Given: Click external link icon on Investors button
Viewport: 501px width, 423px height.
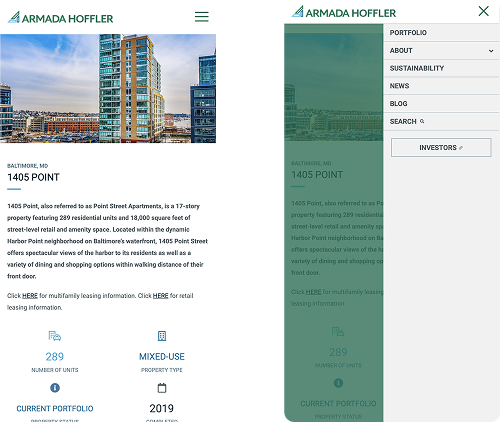Looking at the screenshot, I should click(461, 148).
